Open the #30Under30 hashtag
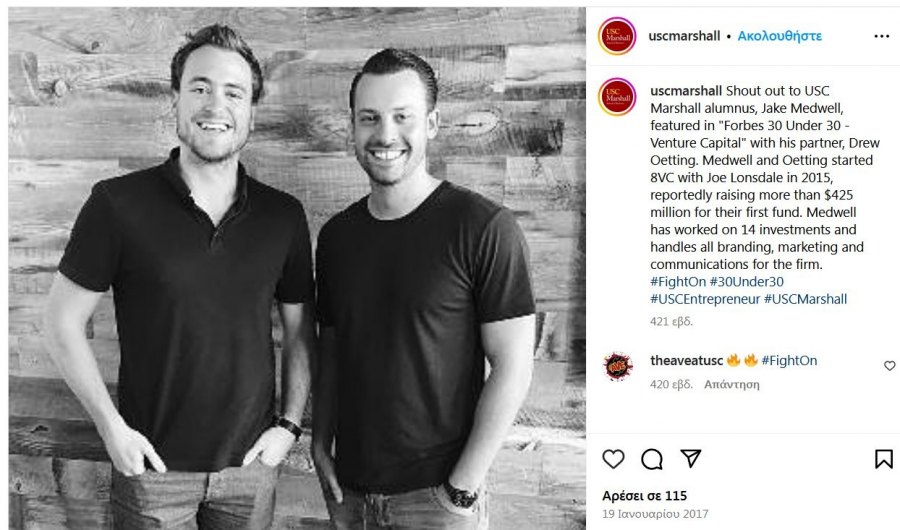 pyautogui.click(x=746, y=281)
